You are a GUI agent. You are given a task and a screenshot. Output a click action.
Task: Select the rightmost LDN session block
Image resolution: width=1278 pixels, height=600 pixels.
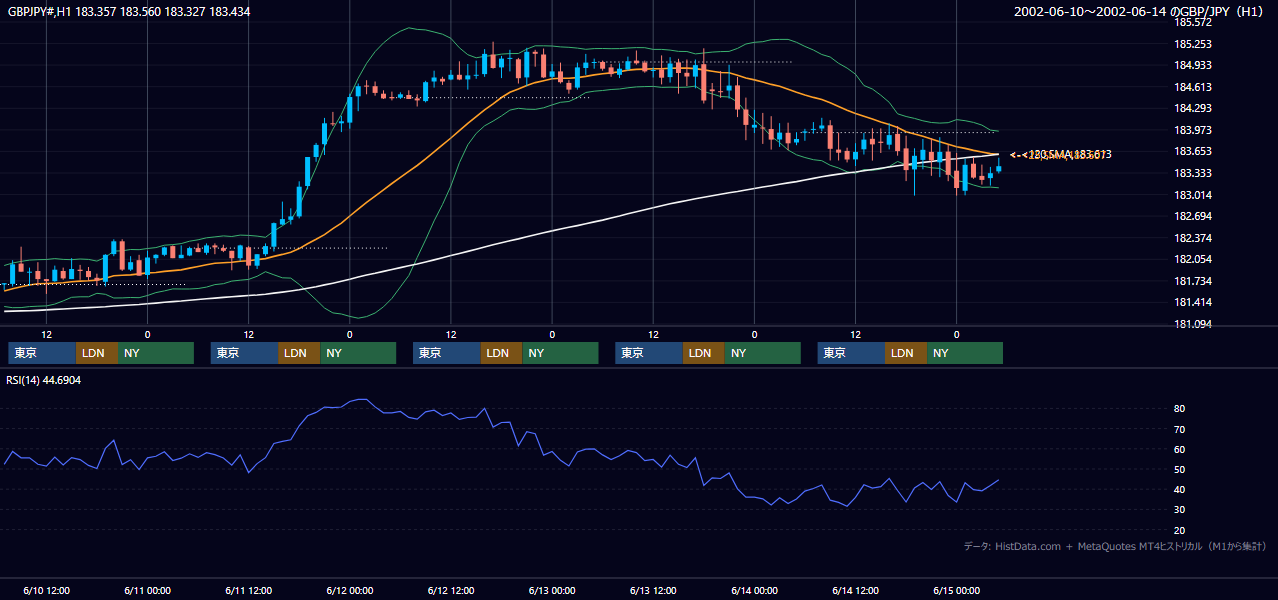907,353
